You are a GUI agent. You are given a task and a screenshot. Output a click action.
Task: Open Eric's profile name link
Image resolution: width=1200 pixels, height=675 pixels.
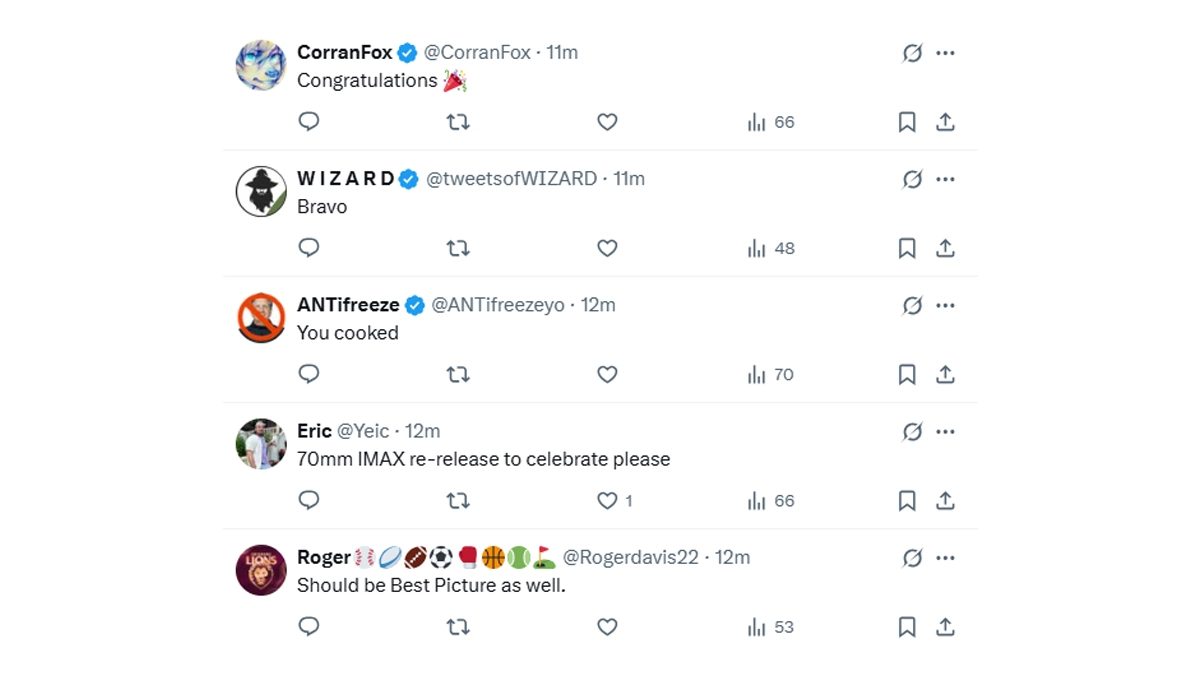pos(314,431)
